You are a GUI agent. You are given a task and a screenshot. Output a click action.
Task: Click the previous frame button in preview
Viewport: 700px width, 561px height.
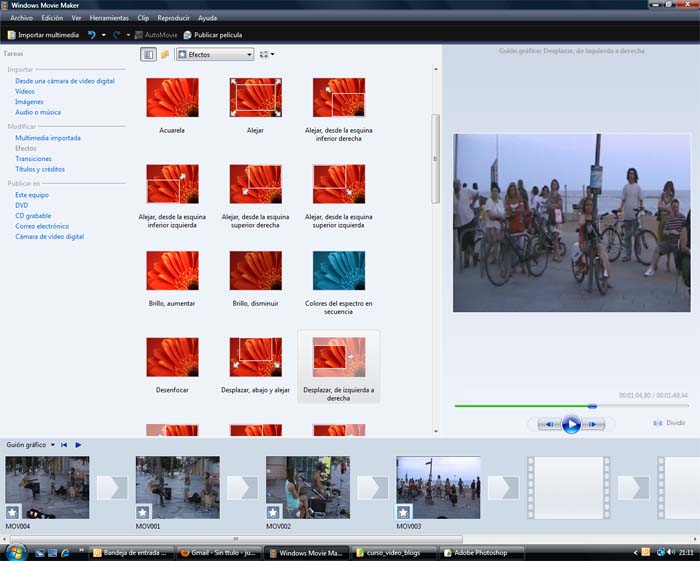(x=550, y=424)
